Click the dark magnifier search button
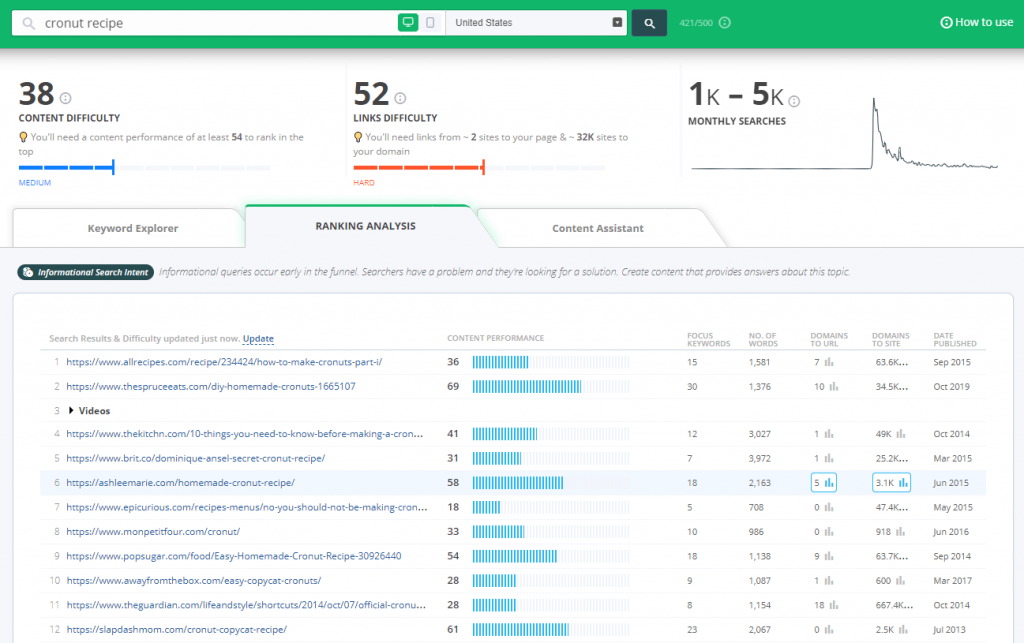Image resolution: width=1024 pixels, height=643 pixels. pyautogui.click(x=649, y=23)
